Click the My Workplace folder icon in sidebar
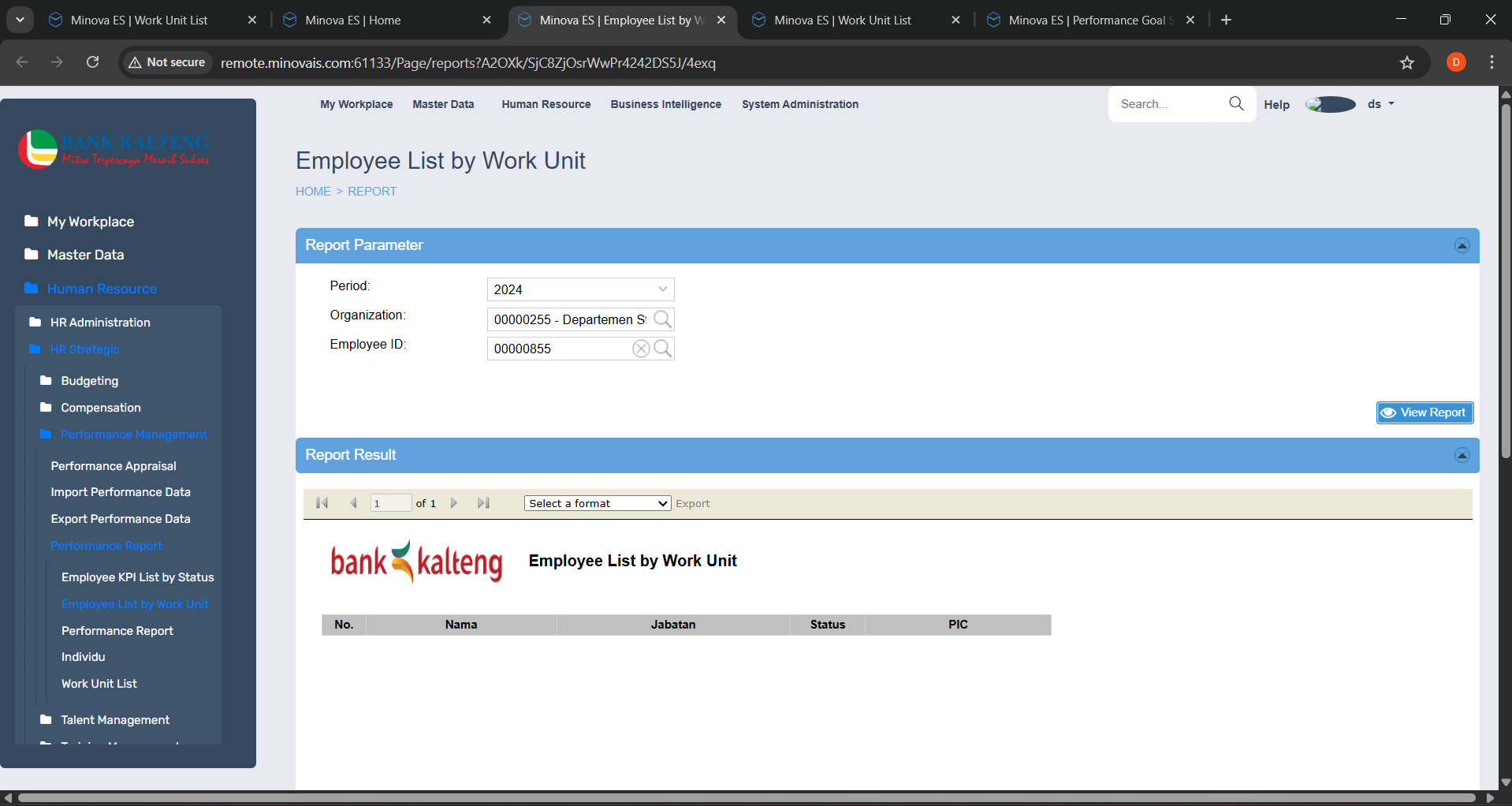 point(32,221)
